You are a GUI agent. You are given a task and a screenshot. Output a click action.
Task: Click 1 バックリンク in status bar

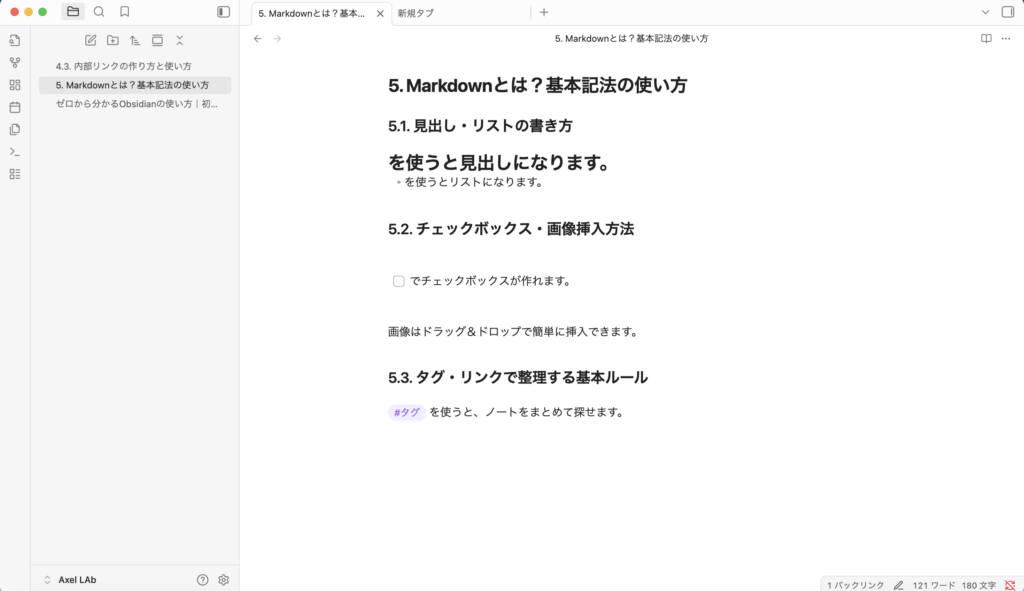855,584
